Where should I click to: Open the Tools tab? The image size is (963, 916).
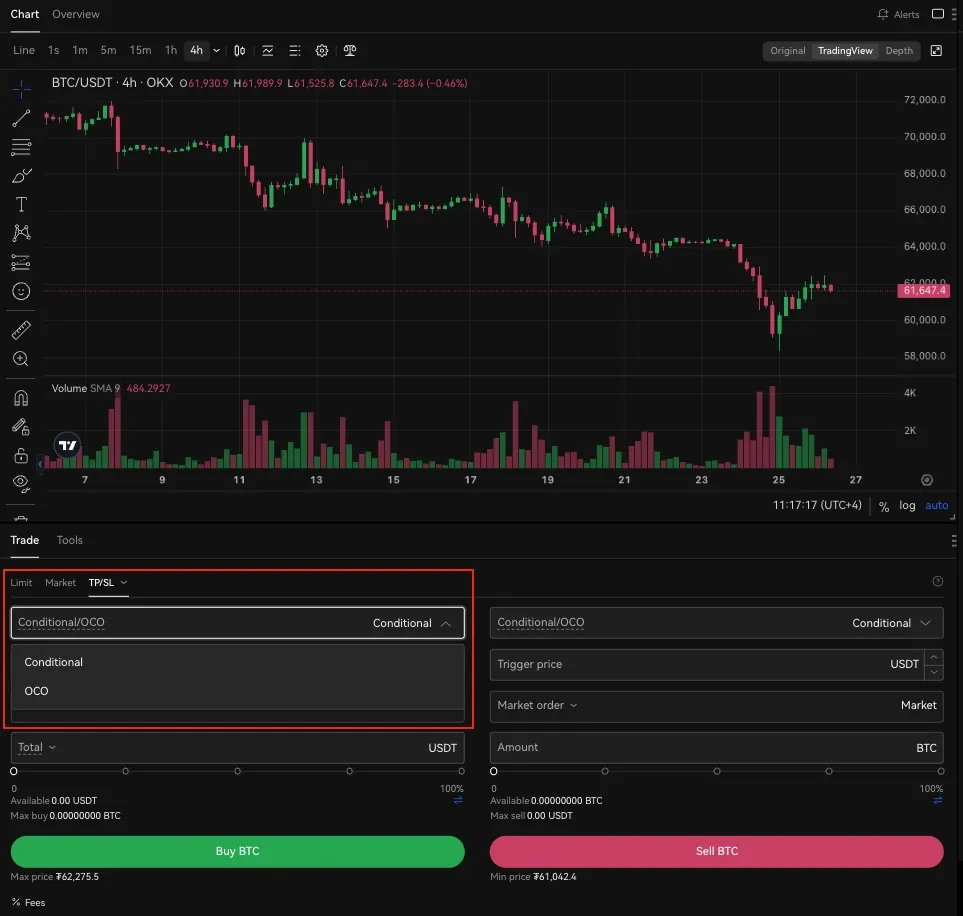point(69,540)
